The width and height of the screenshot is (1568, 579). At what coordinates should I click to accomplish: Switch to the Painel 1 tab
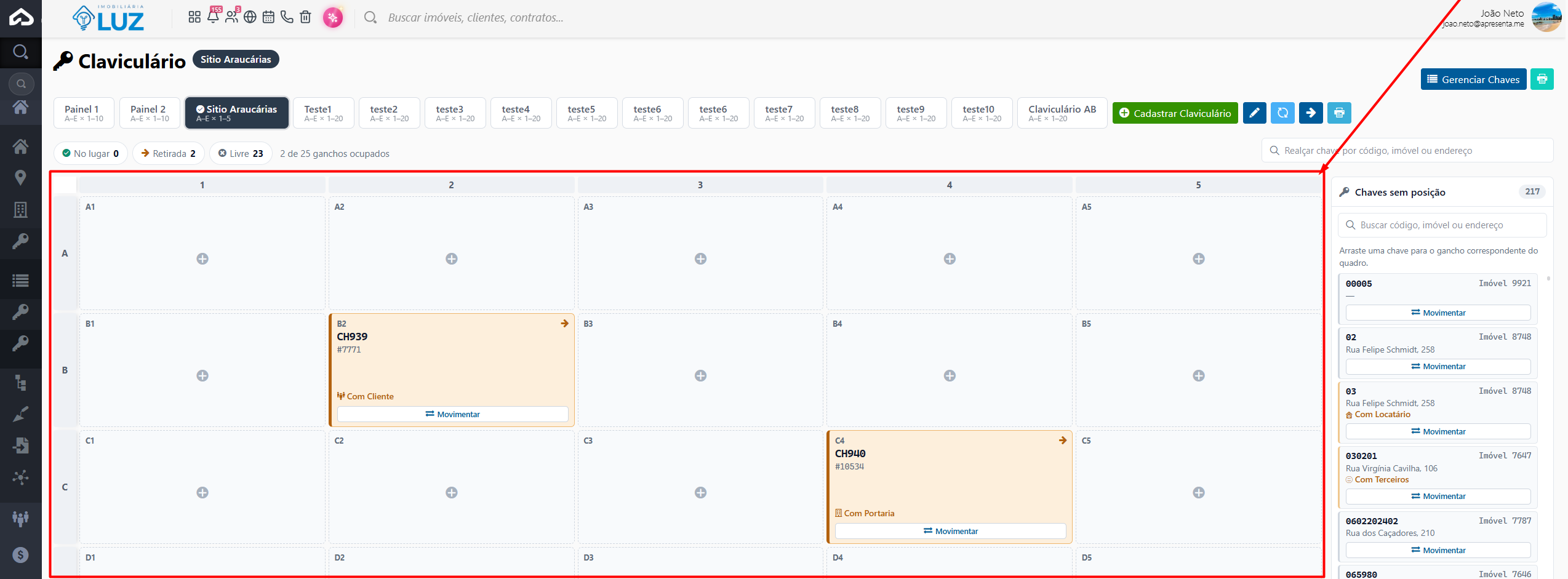pos(84,113)
